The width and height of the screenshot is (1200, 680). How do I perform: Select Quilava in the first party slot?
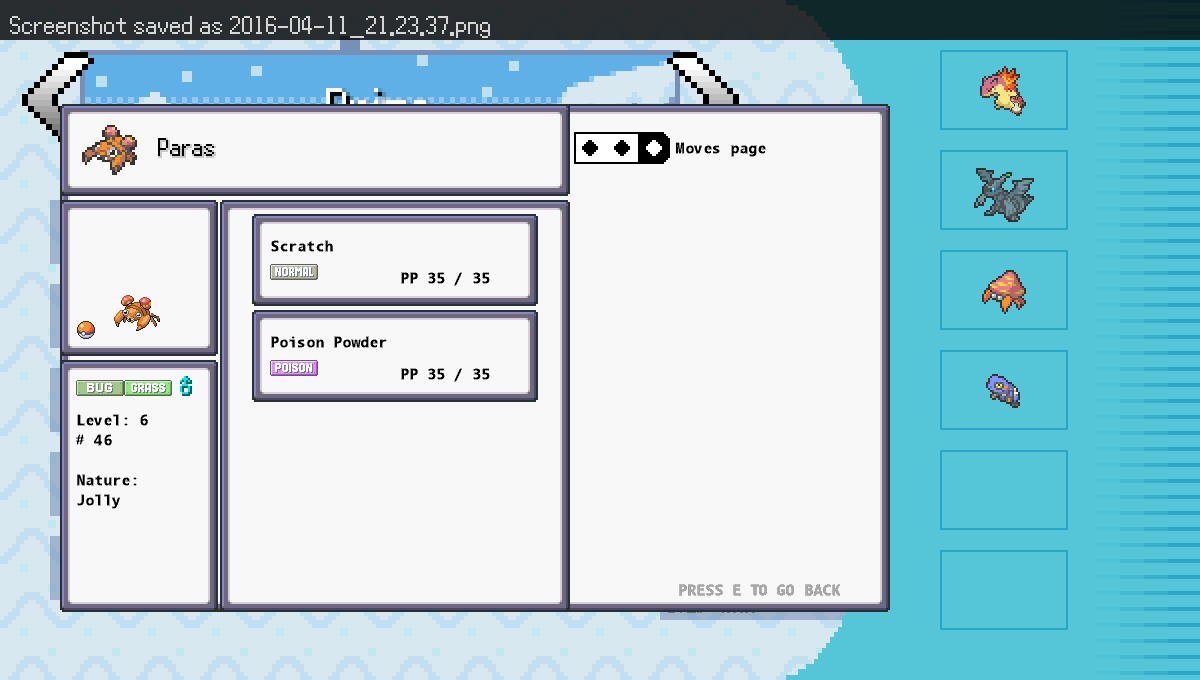click(x=1003, y=90)
